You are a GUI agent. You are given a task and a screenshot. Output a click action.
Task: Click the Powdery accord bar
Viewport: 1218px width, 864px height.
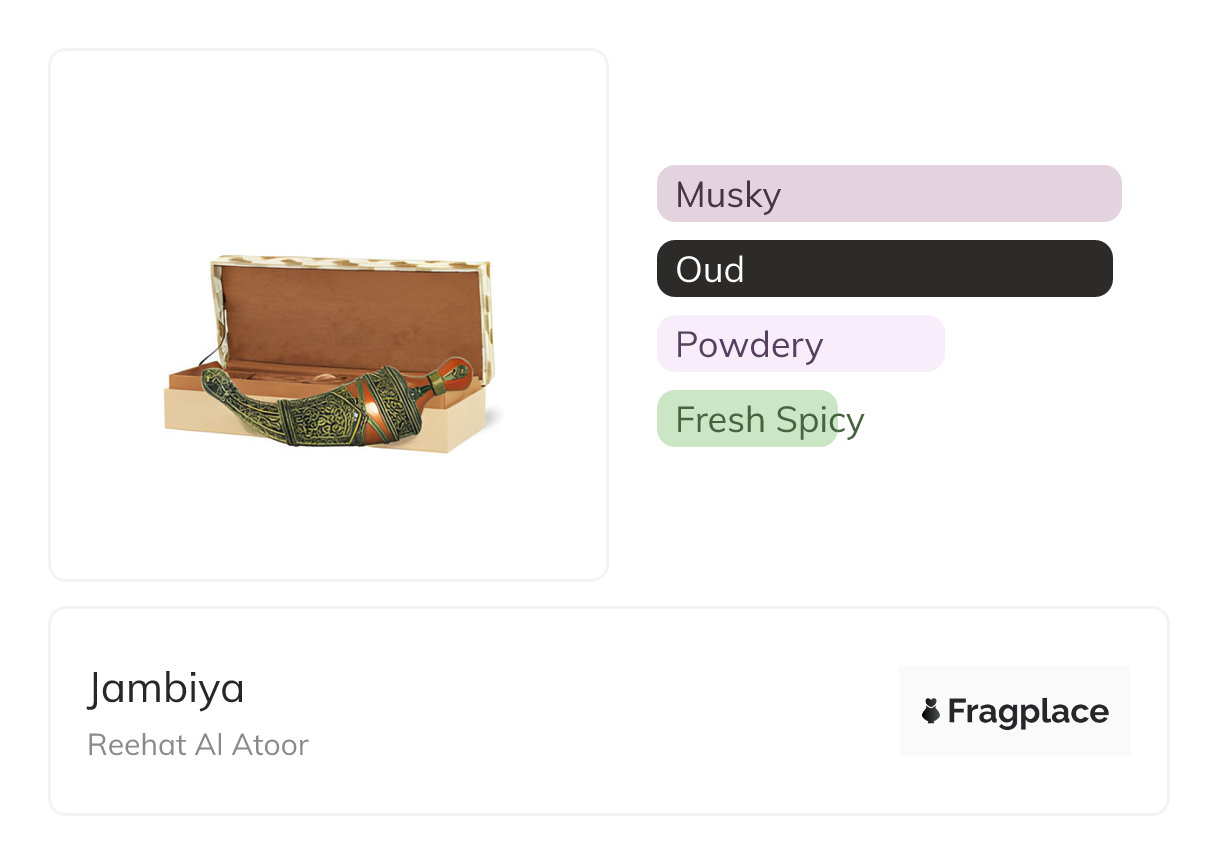(x=800, y=344)
